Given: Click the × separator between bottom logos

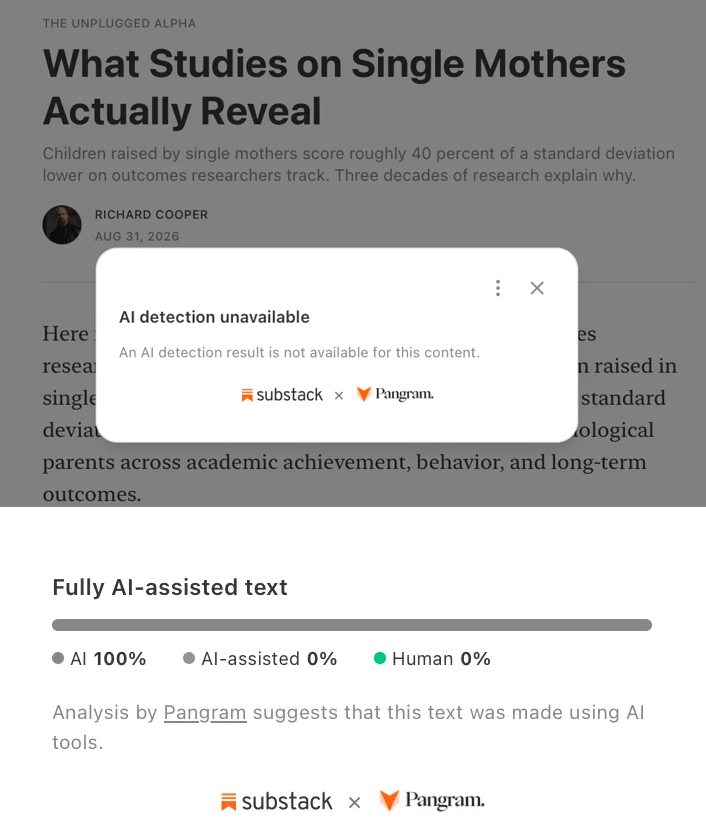Looking at the screenshot, I should [x=354, y=802].
